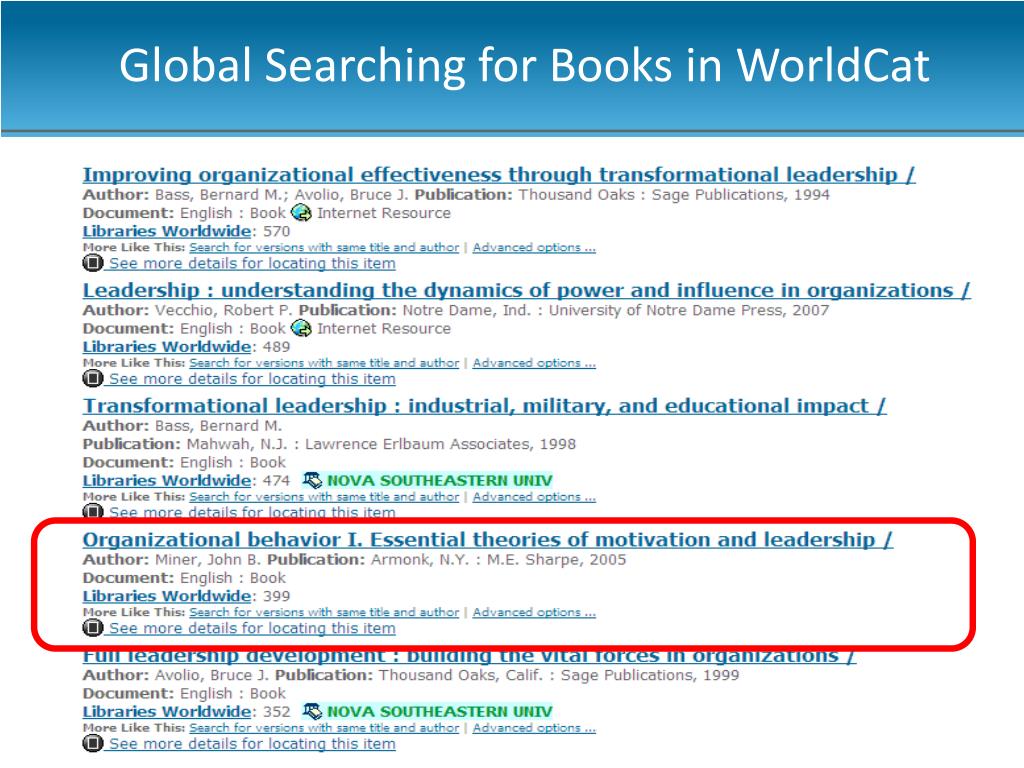Click Internet Resource globe icon for Bass/Avolio book
This screenshot has height=768, width=1024.
(301, 213)
